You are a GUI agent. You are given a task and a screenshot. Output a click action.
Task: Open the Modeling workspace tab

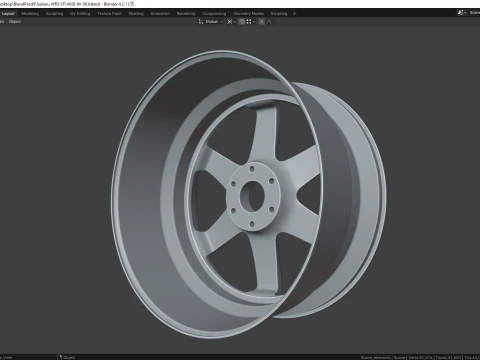tap(30, 14)
